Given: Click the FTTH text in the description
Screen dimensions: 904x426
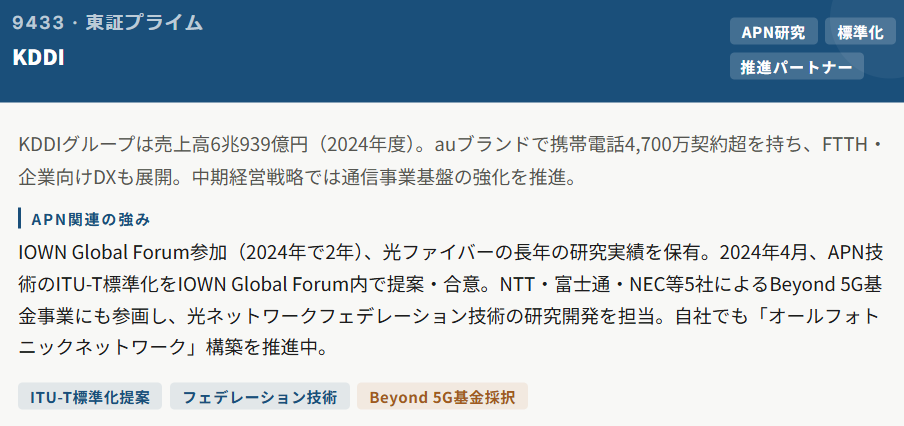Looking at the screenshot, I should (847, 145).
